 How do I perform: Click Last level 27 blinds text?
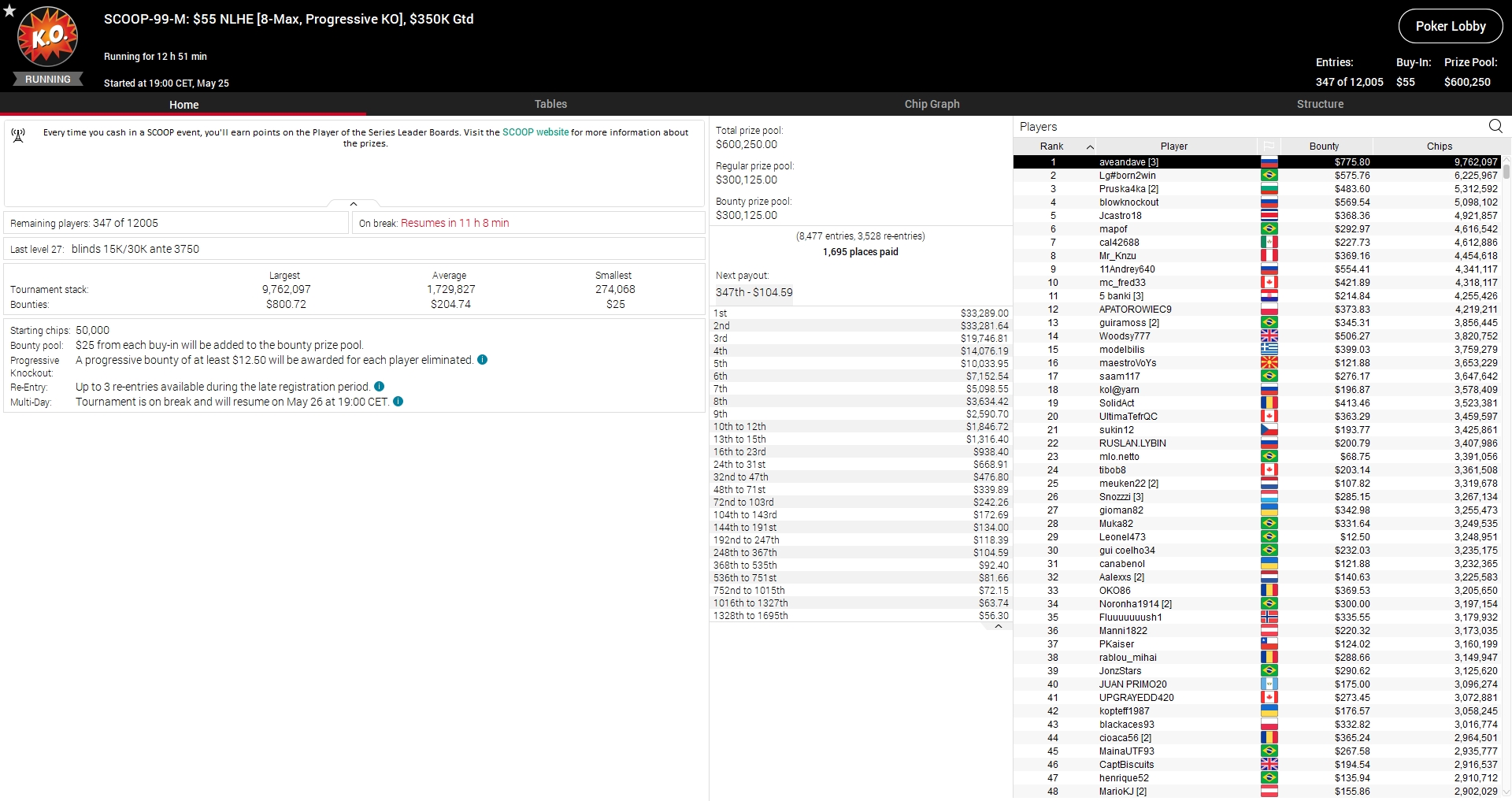click(x=105, y=249)
